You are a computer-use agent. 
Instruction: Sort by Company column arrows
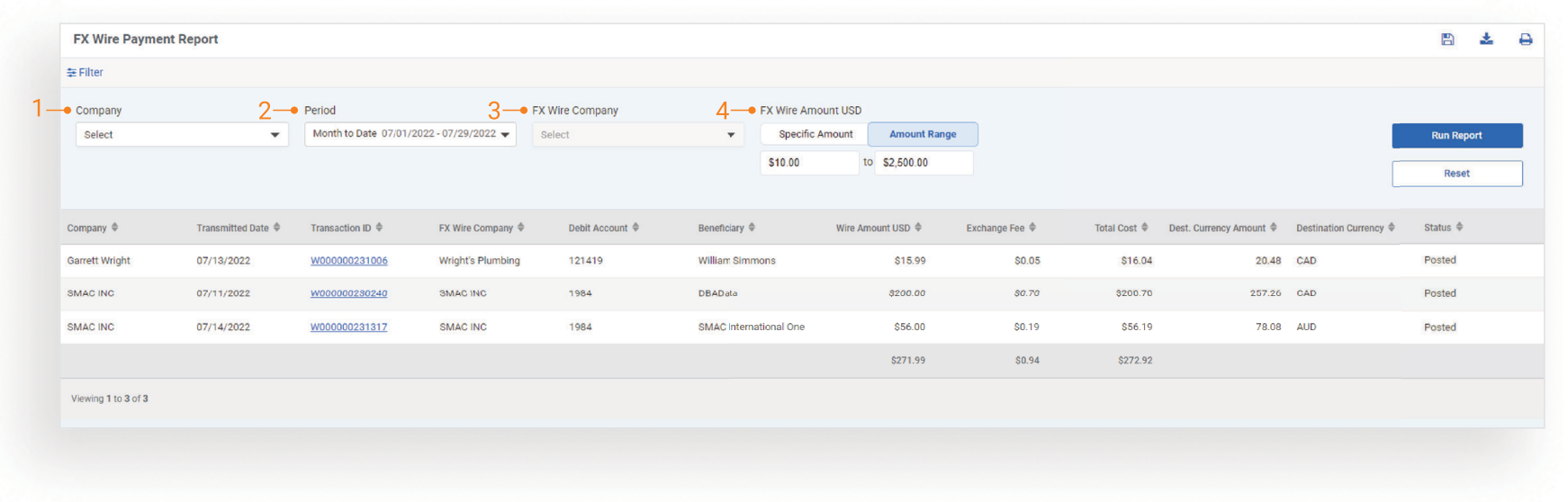pyautogui.click(x=114, y=228)
